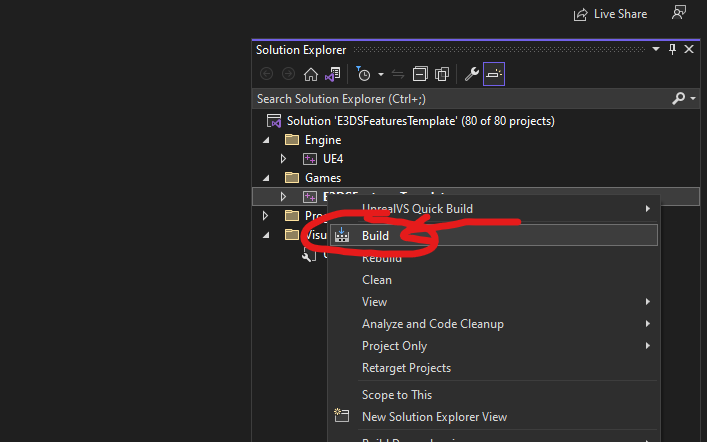The width and height of the screenshot is (707, 442).
Task: Click the Pending Changes Filter clock icon
Action: tap(363, 74)
